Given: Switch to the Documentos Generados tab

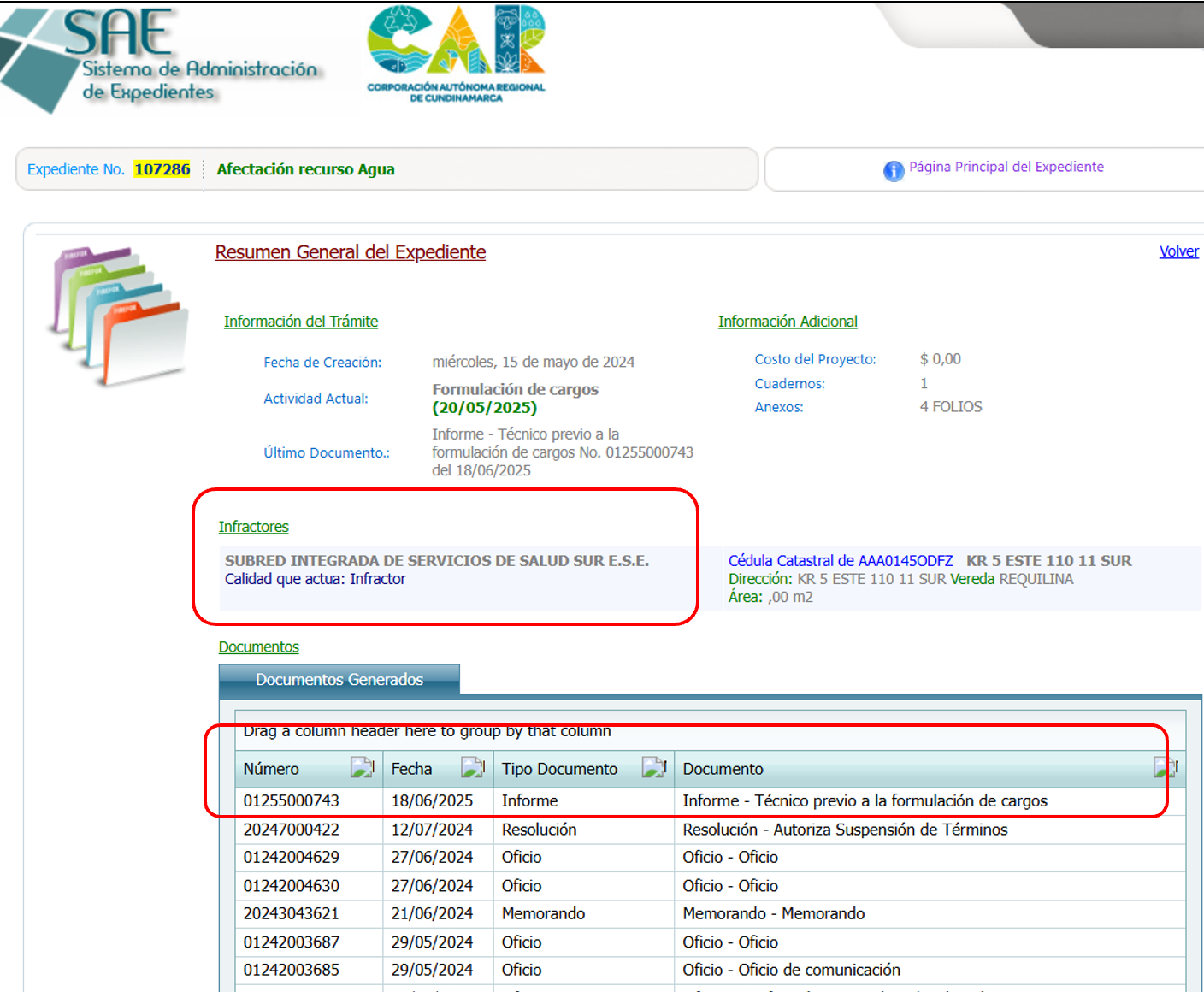Looking at the screenshot, I should click(x=339, y=679).
